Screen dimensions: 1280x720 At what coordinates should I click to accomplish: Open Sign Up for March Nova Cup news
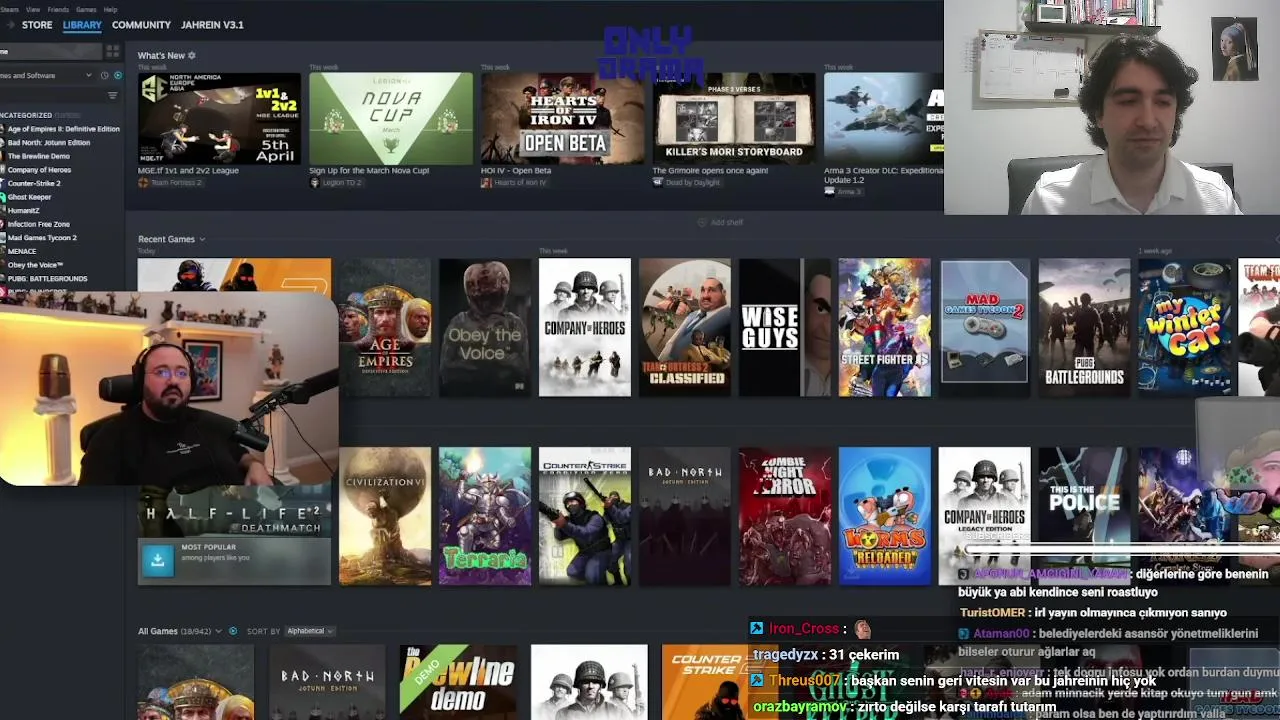(x=369, y=170)
